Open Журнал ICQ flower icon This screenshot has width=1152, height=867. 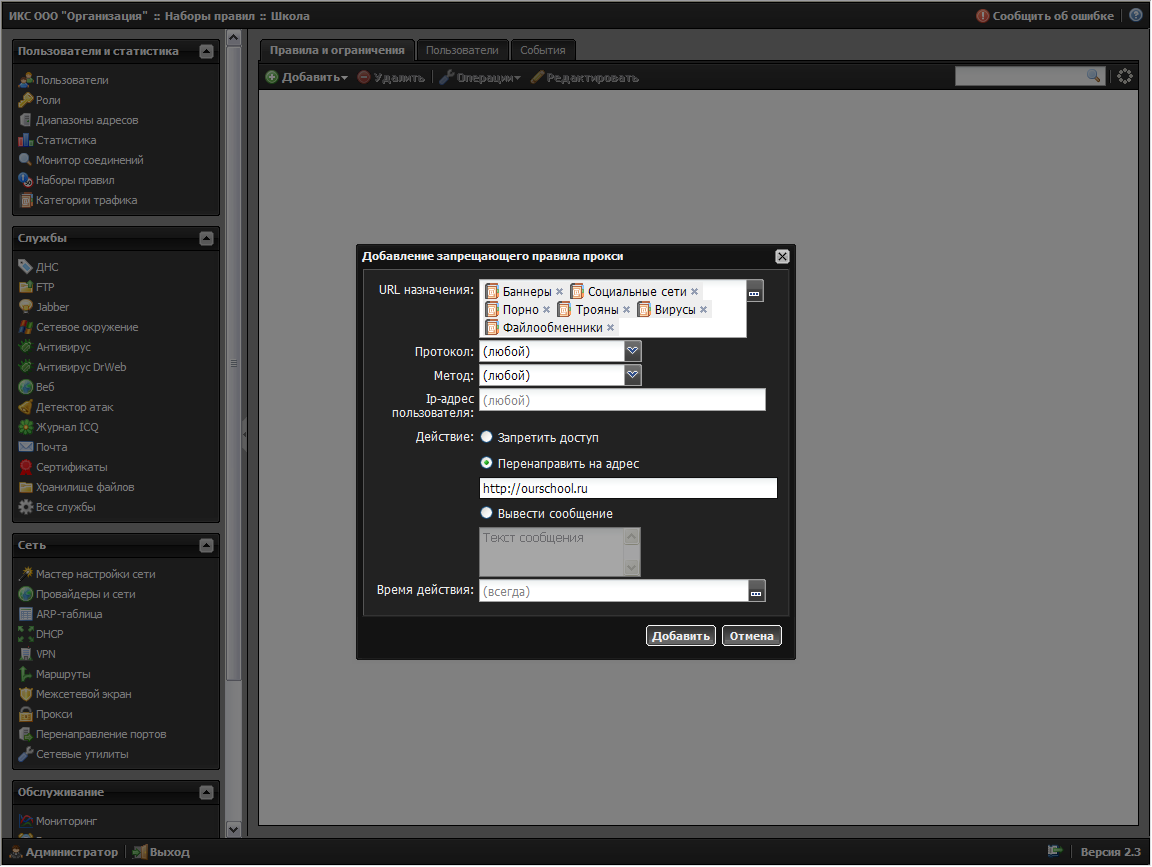click(26, 427)
